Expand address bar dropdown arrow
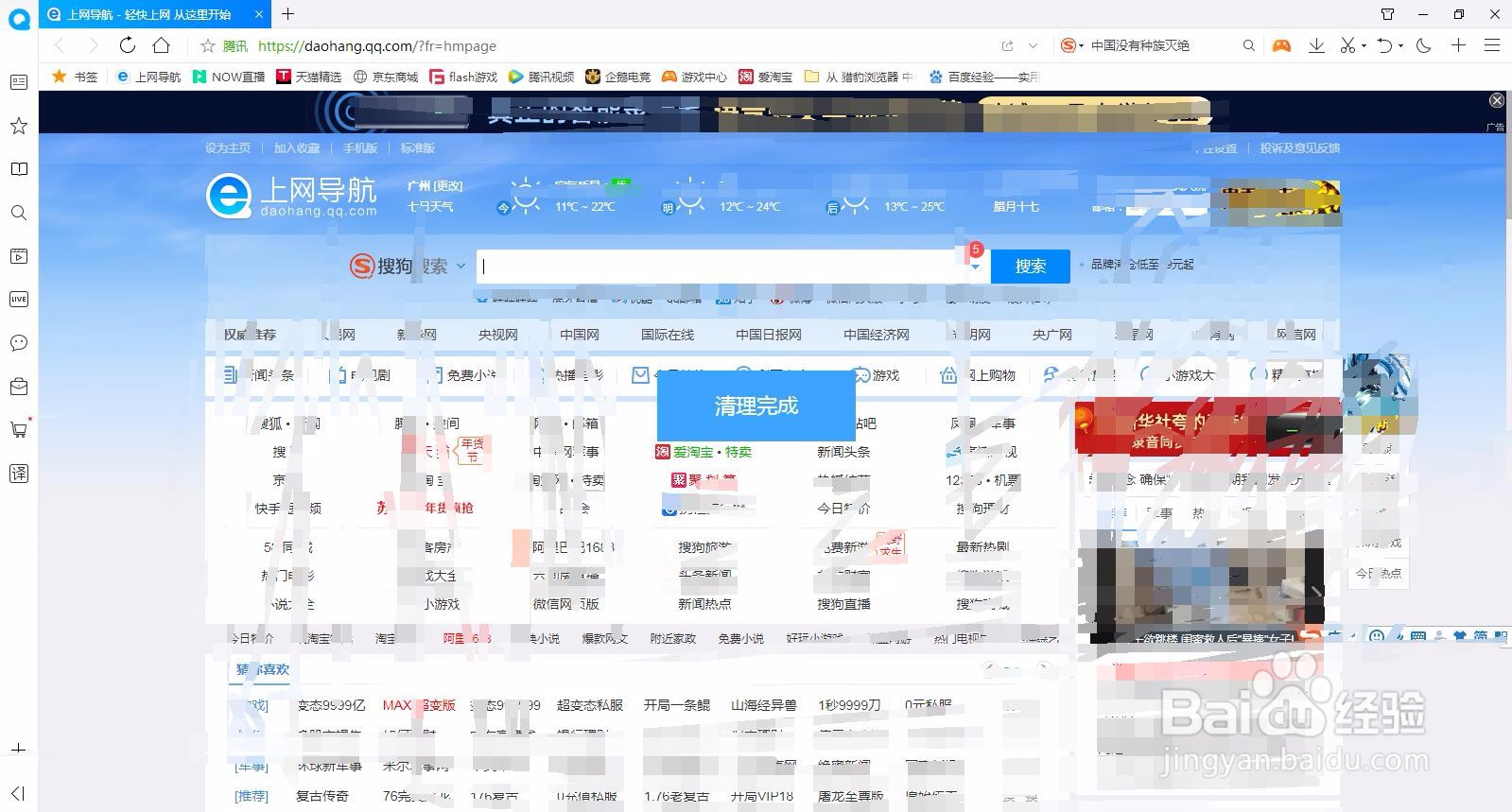 pos(1033,45)
